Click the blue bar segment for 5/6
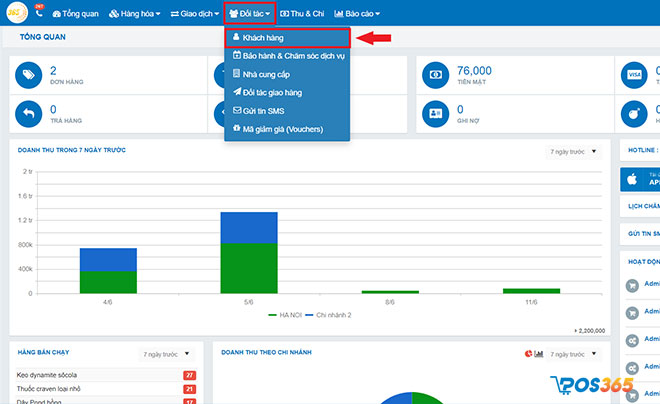Screen dimensions: 660x404 tap(249, 228)
